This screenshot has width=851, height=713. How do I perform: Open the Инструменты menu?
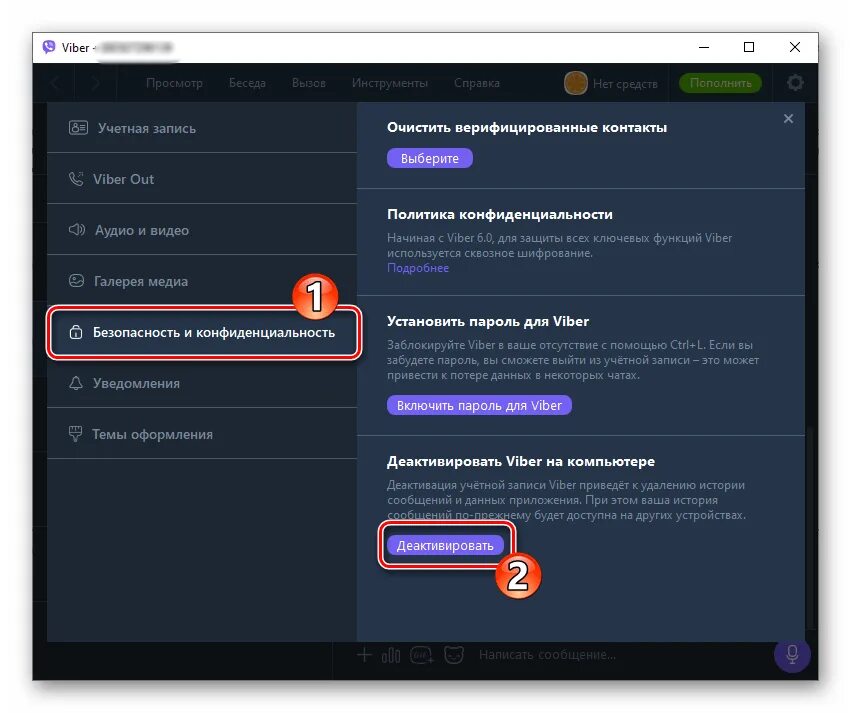(390, 83)
